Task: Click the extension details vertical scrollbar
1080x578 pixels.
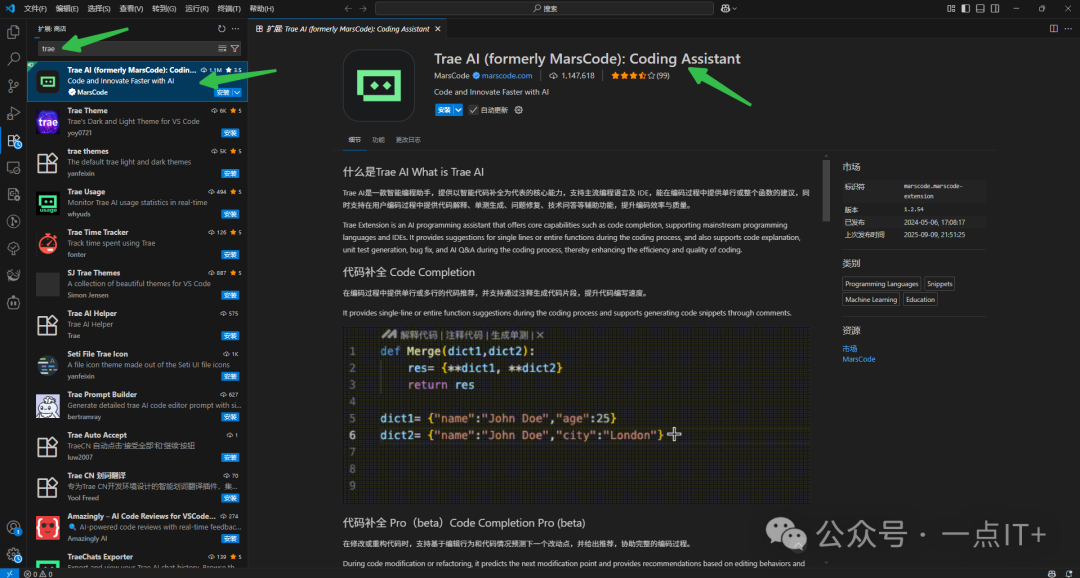Action: (827, 191)
